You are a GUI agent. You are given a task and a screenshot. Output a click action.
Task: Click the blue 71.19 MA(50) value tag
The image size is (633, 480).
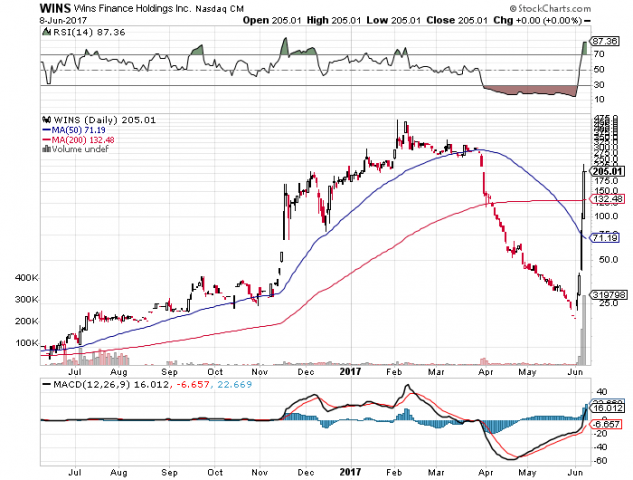605,238
